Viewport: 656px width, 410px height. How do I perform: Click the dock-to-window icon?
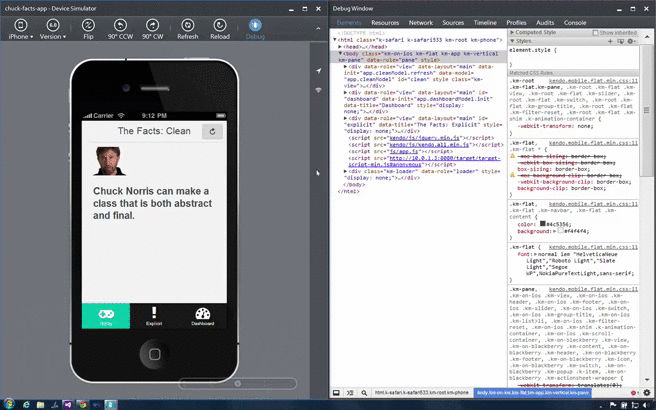tap(336, 392)
